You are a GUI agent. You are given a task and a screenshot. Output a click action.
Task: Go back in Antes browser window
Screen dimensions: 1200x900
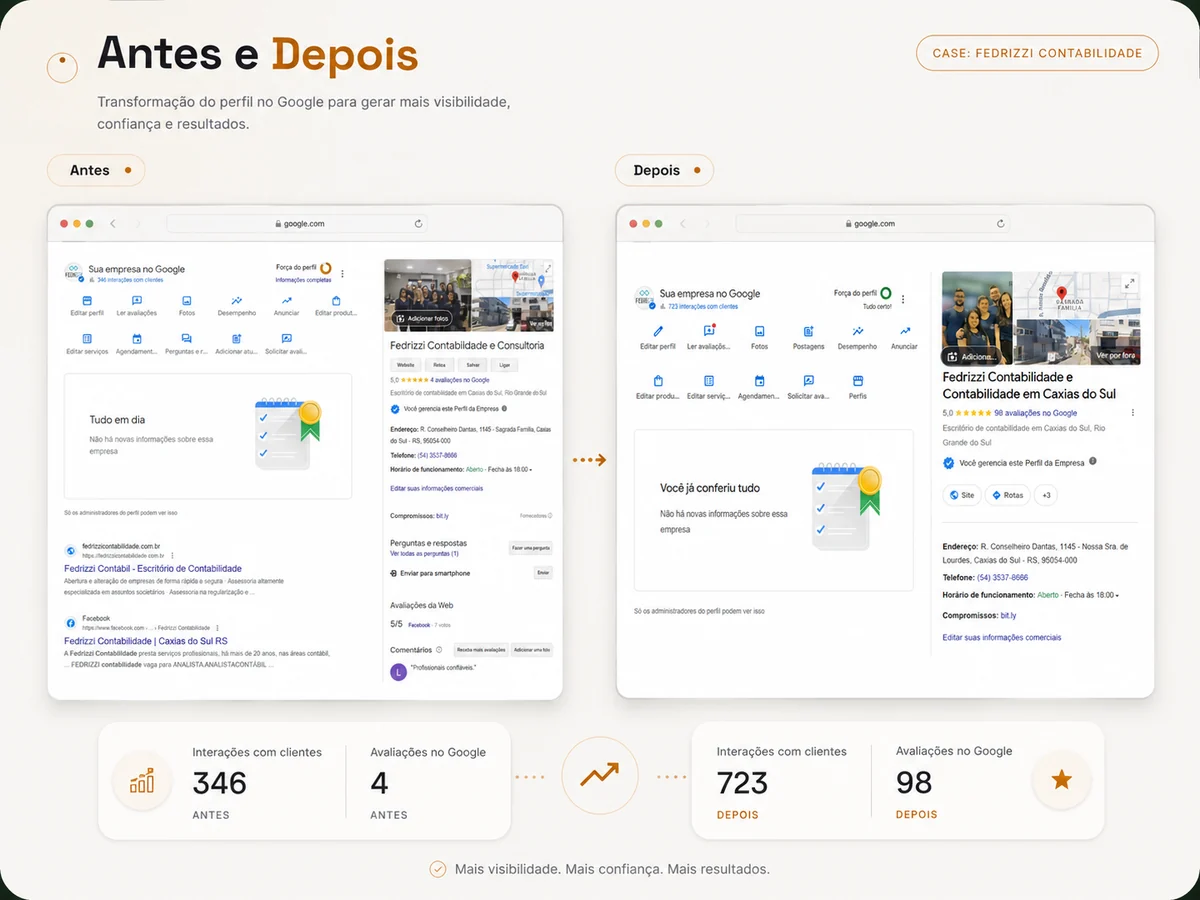point(113,224)
